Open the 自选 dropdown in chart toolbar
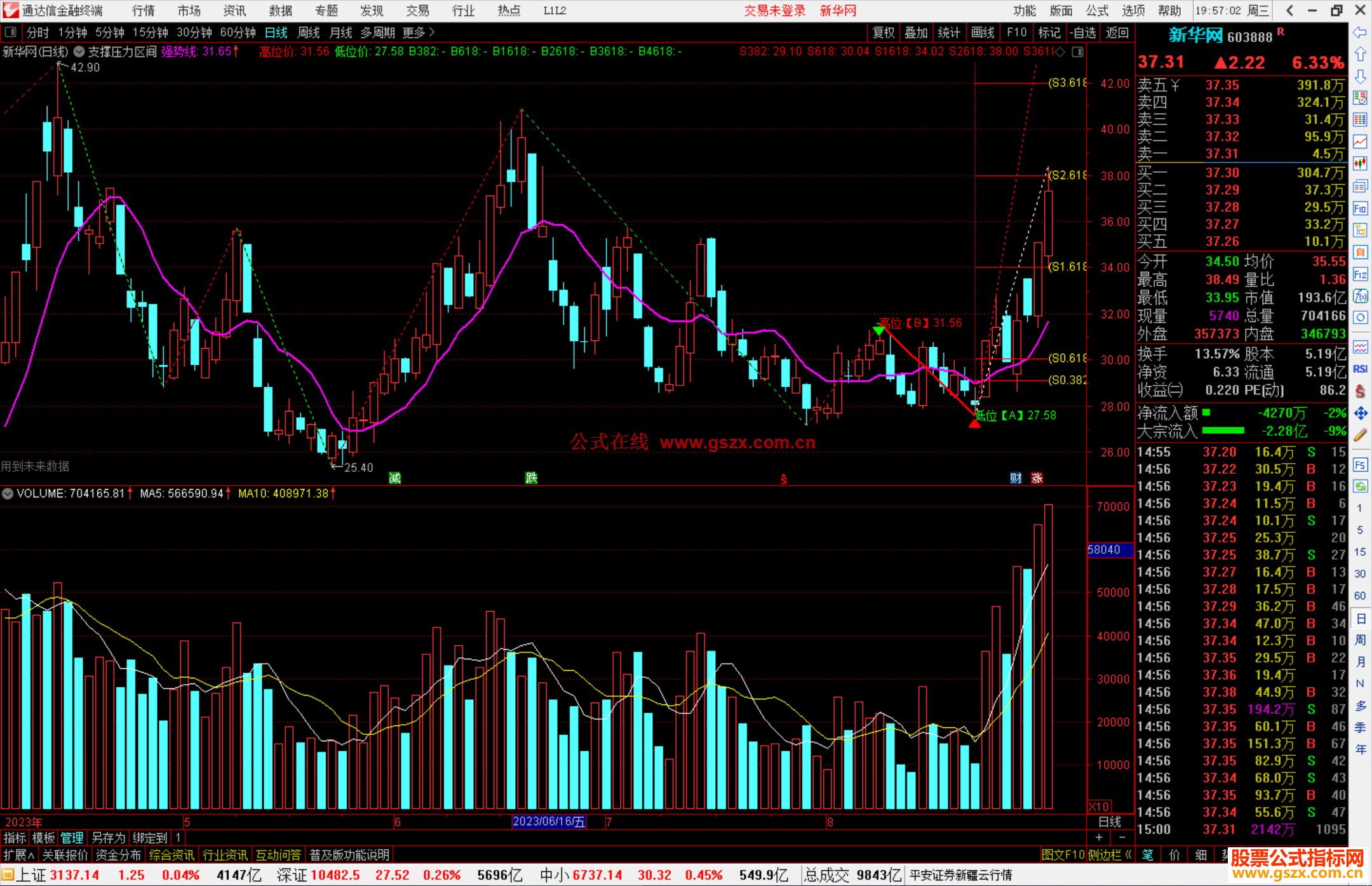 1083,32
